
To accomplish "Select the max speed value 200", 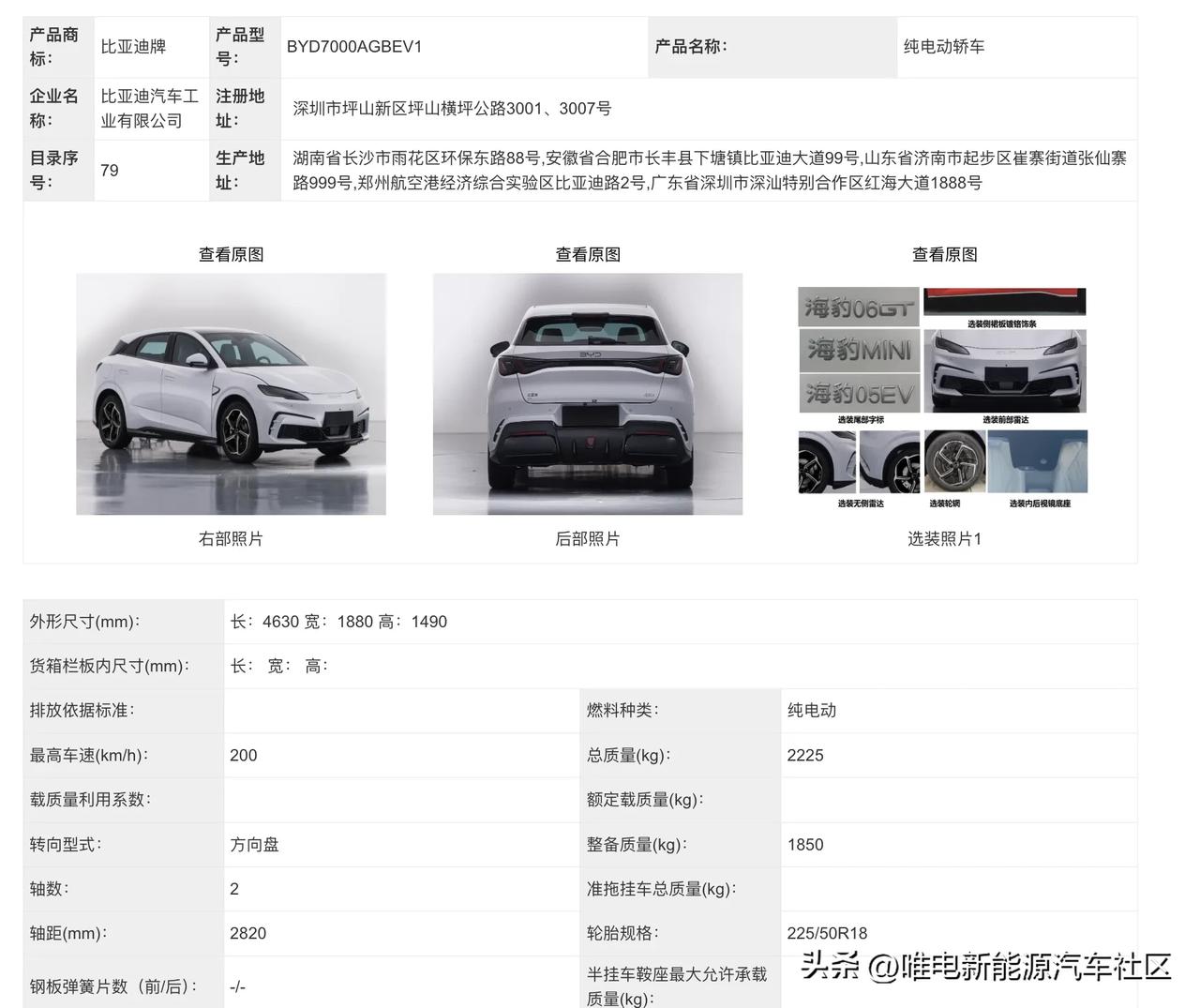I will point(243,755).
